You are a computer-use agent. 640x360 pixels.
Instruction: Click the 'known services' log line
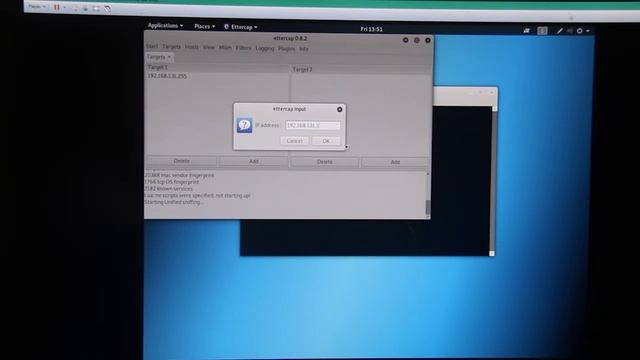(x=168, y=189)
